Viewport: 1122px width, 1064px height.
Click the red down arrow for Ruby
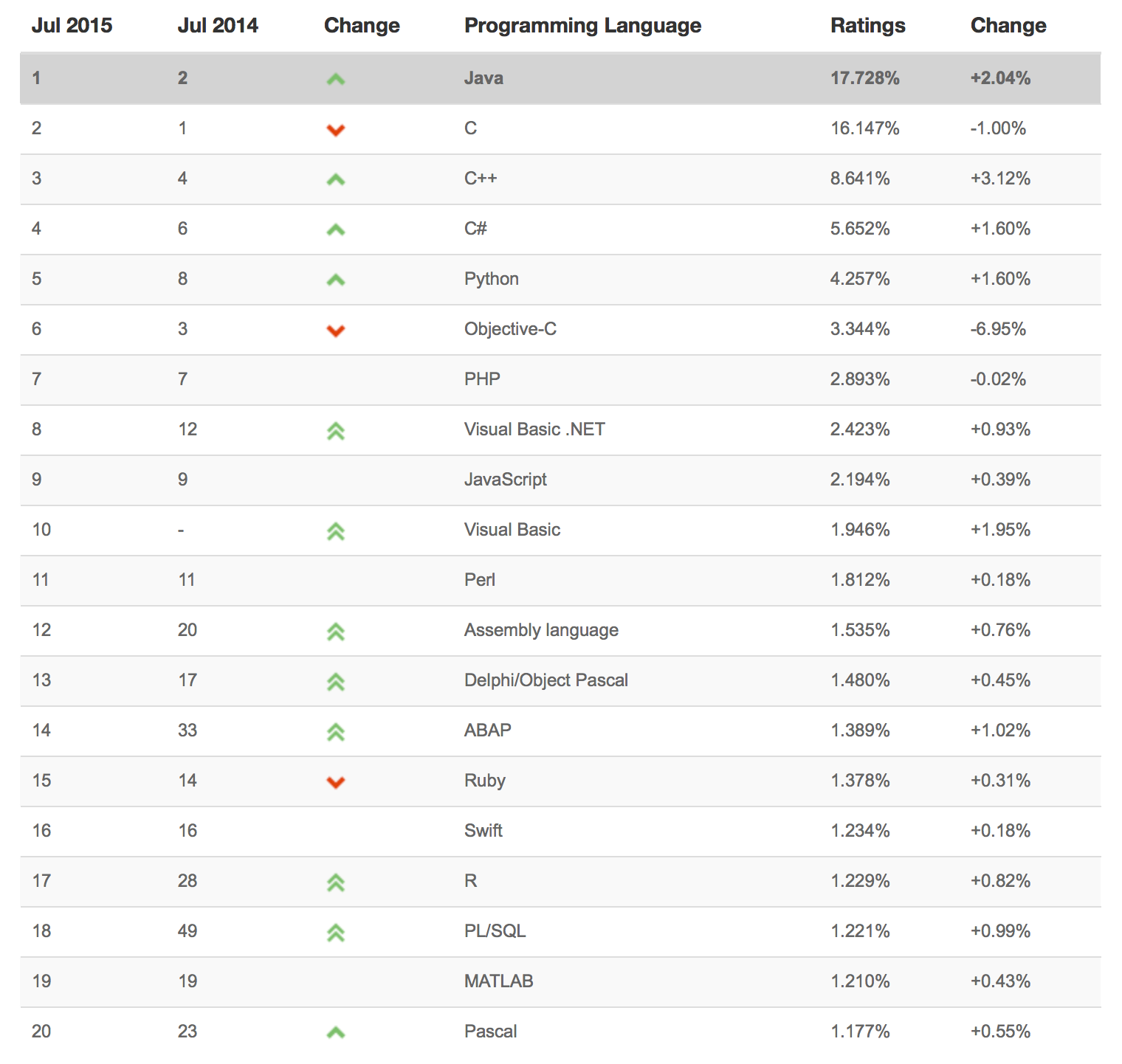point(336,782)
